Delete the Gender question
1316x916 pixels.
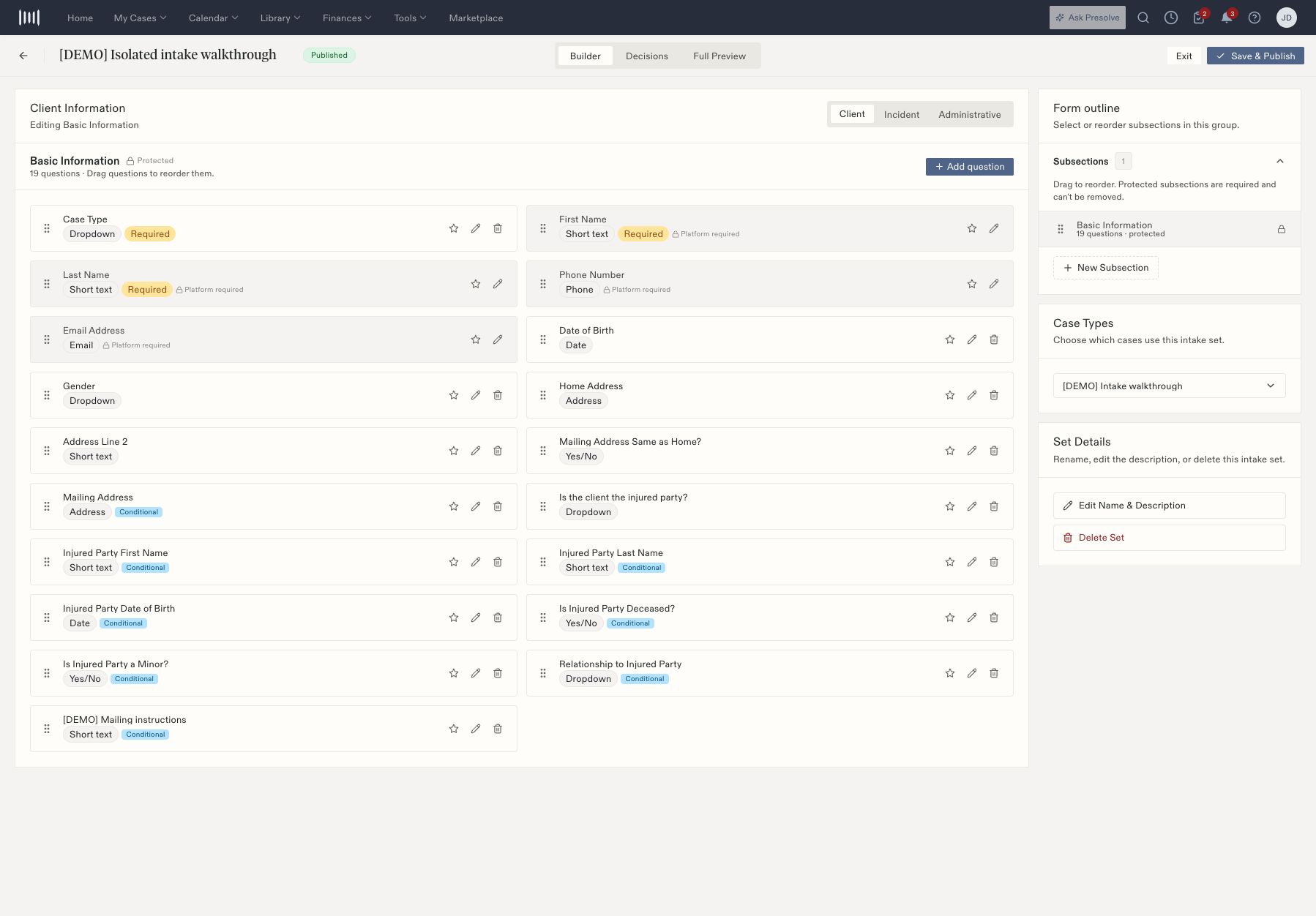[498, 395]
